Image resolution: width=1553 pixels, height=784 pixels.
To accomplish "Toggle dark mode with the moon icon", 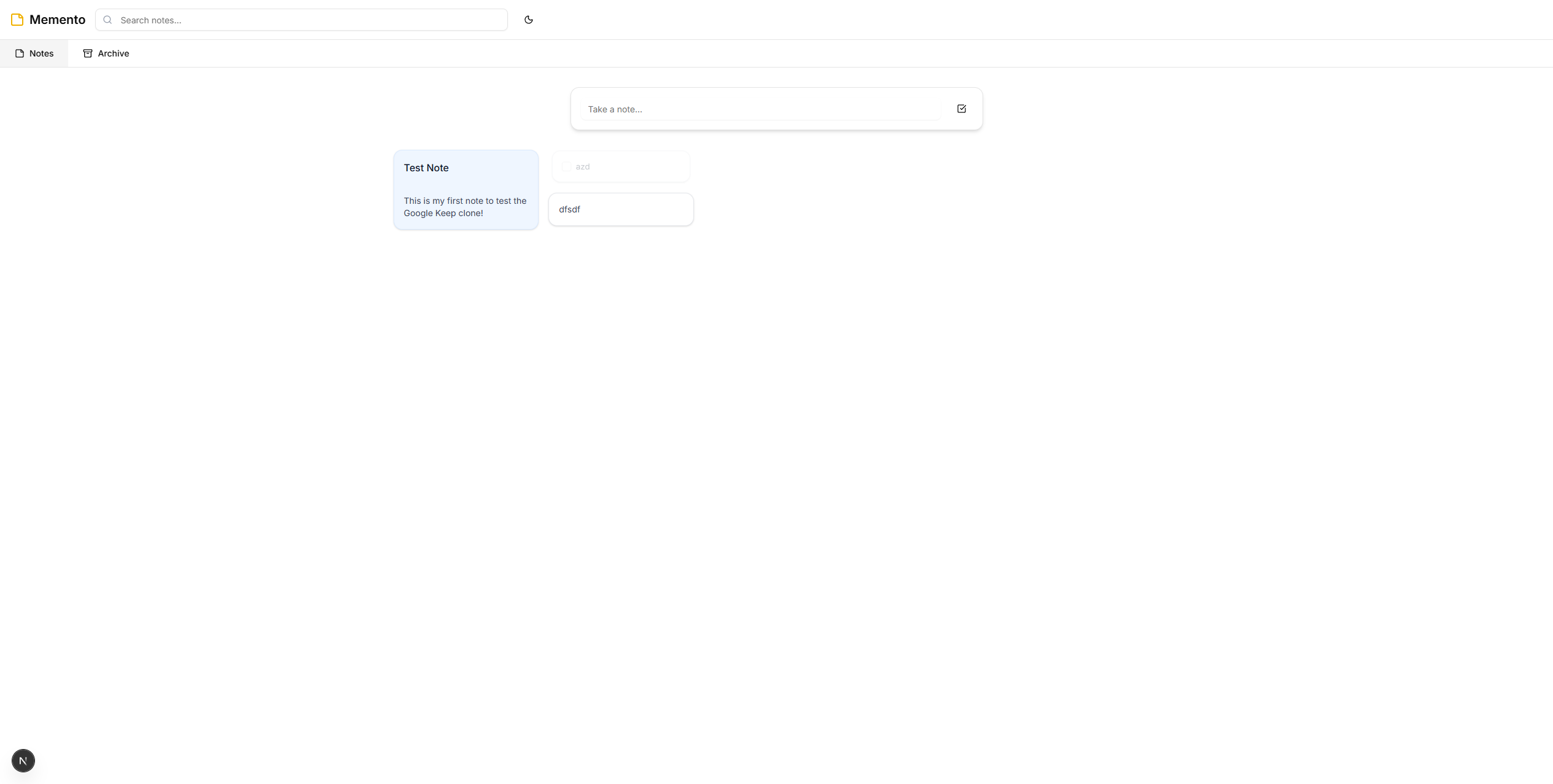I will tap(528, 20).
